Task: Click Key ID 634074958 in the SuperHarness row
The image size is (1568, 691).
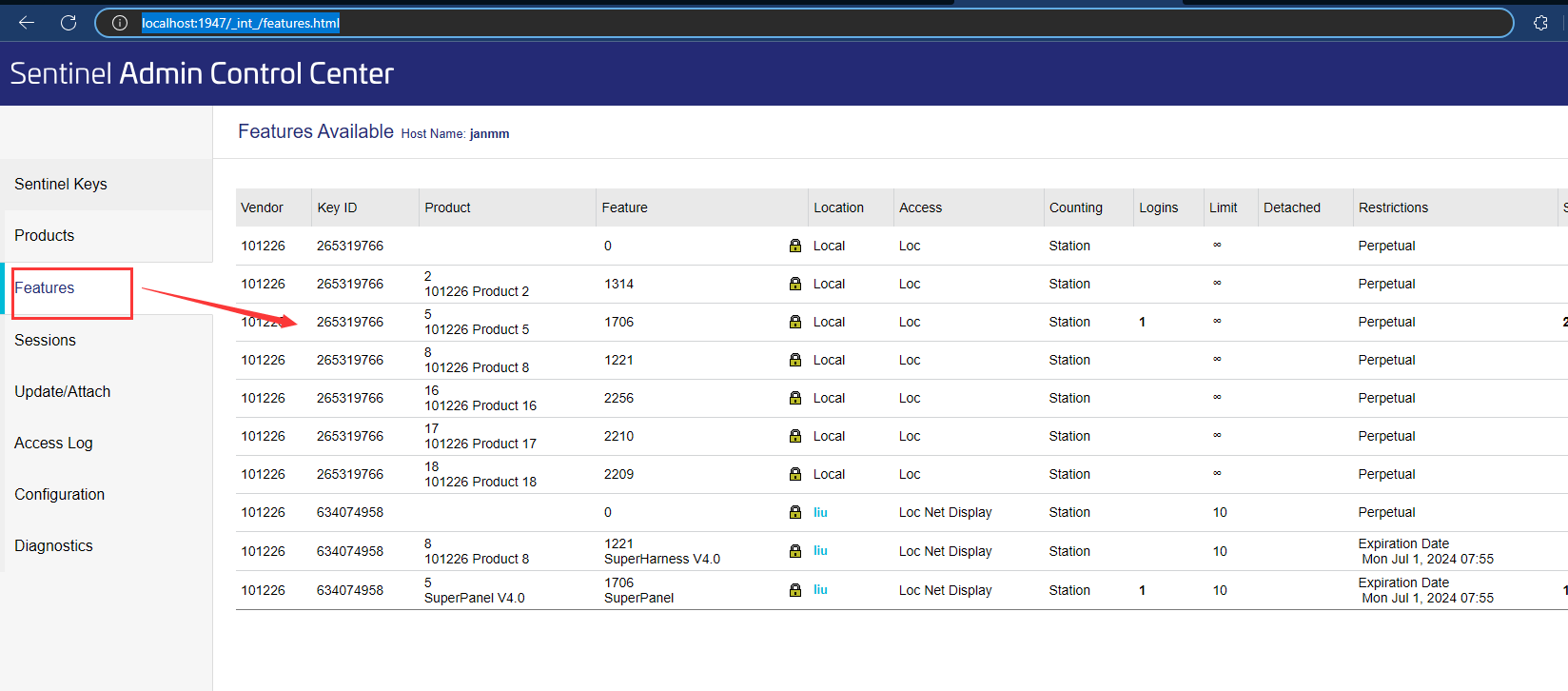Action: [x=350, y=551]
